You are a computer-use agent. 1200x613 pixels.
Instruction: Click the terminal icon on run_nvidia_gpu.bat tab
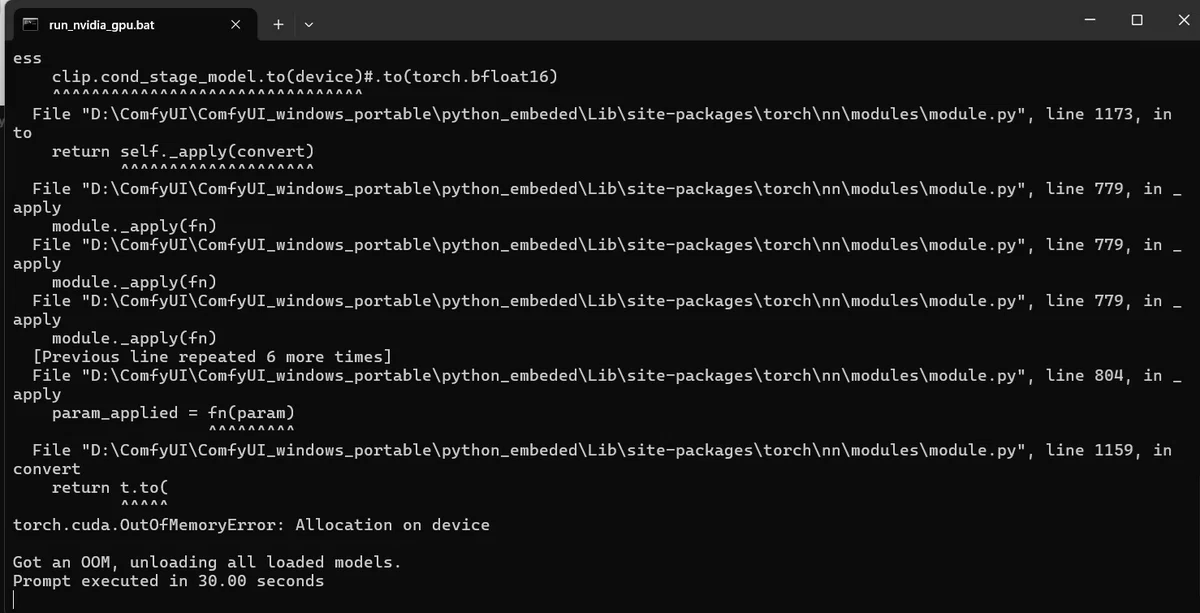point(31,24)
